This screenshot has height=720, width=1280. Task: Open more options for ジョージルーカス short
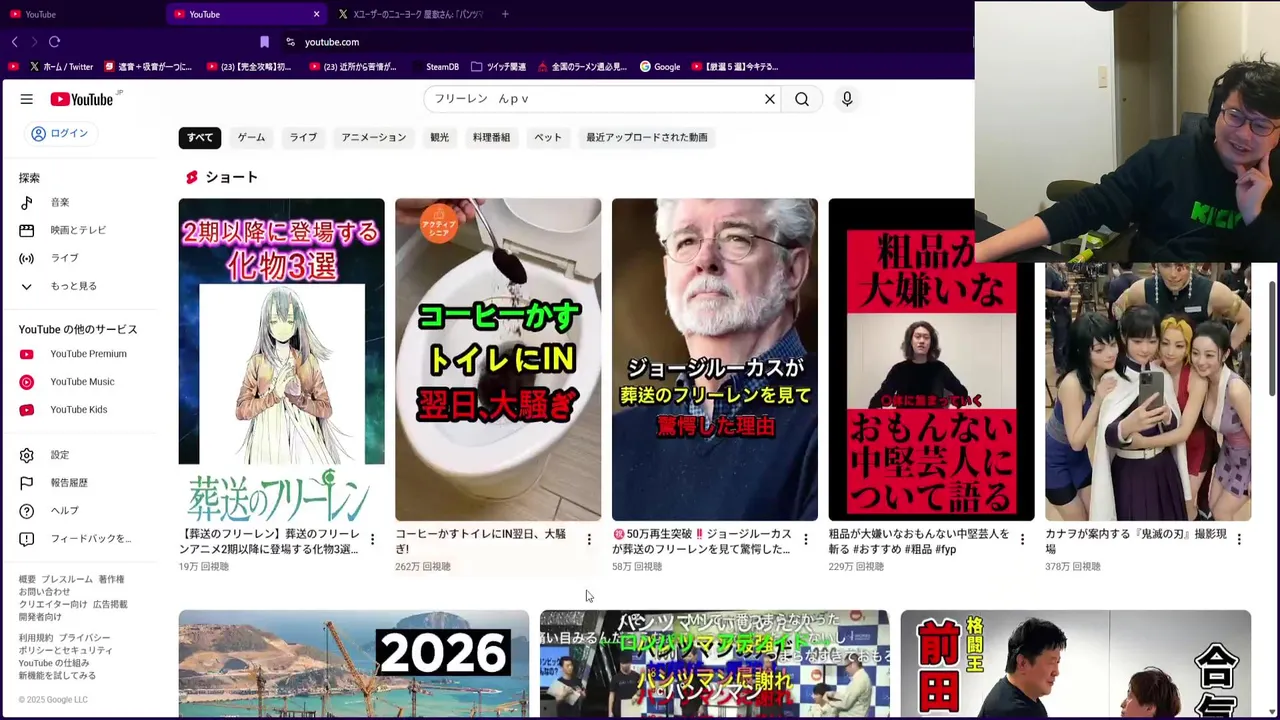click(806, 540)
